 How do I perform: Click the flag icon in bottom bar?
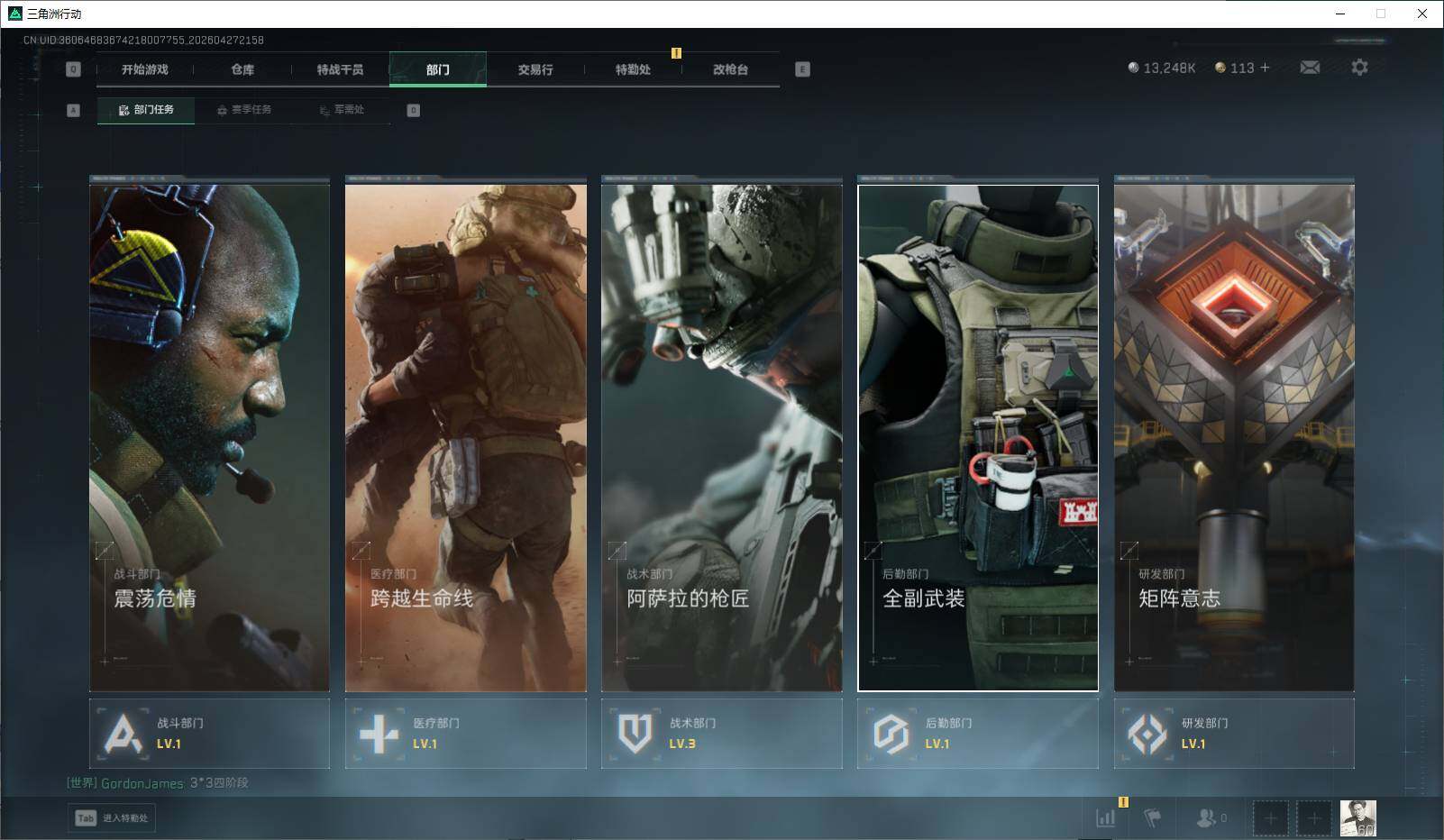tap(1152, 817)
